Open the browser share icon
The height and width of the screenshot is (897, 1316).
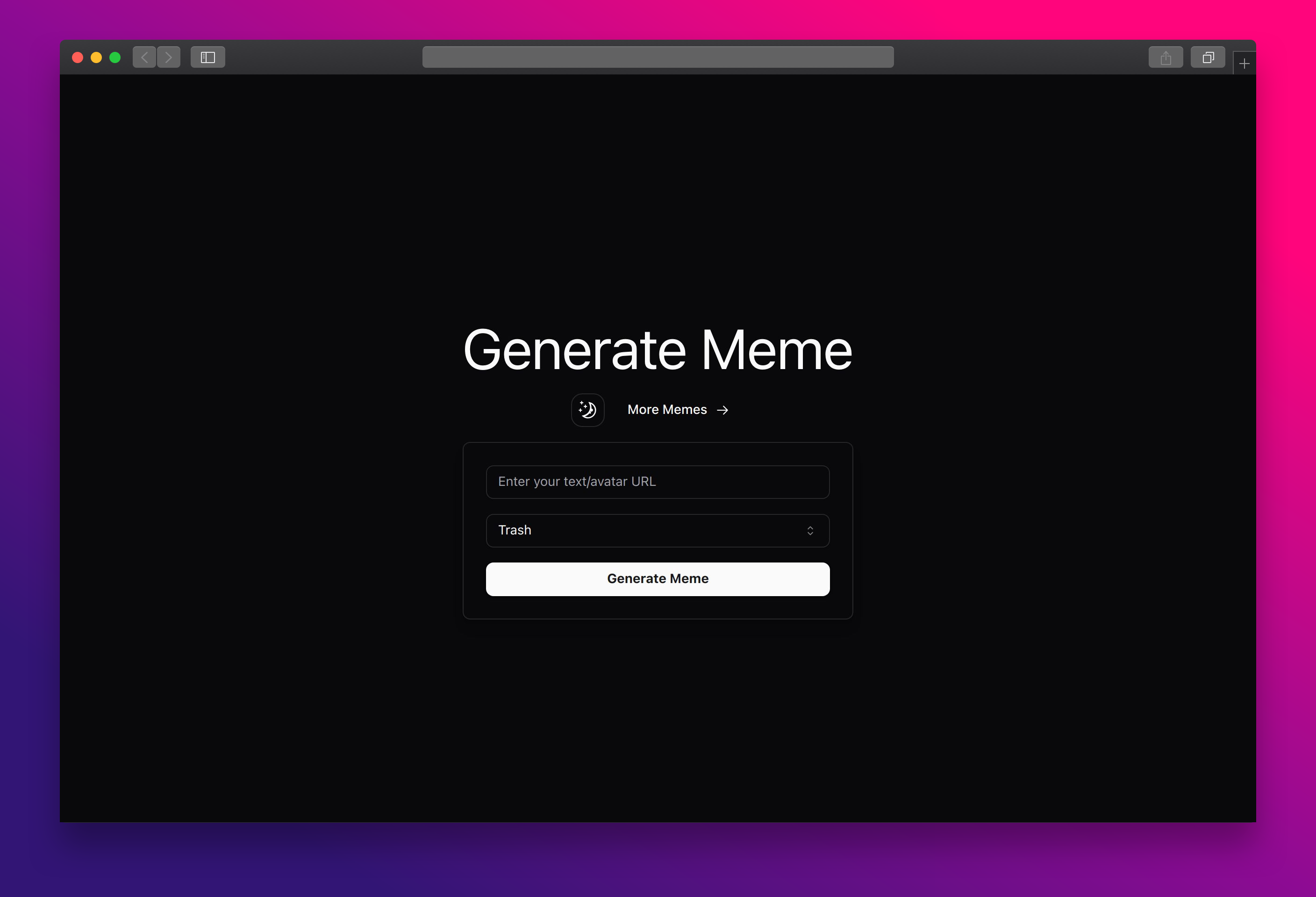1166,57
